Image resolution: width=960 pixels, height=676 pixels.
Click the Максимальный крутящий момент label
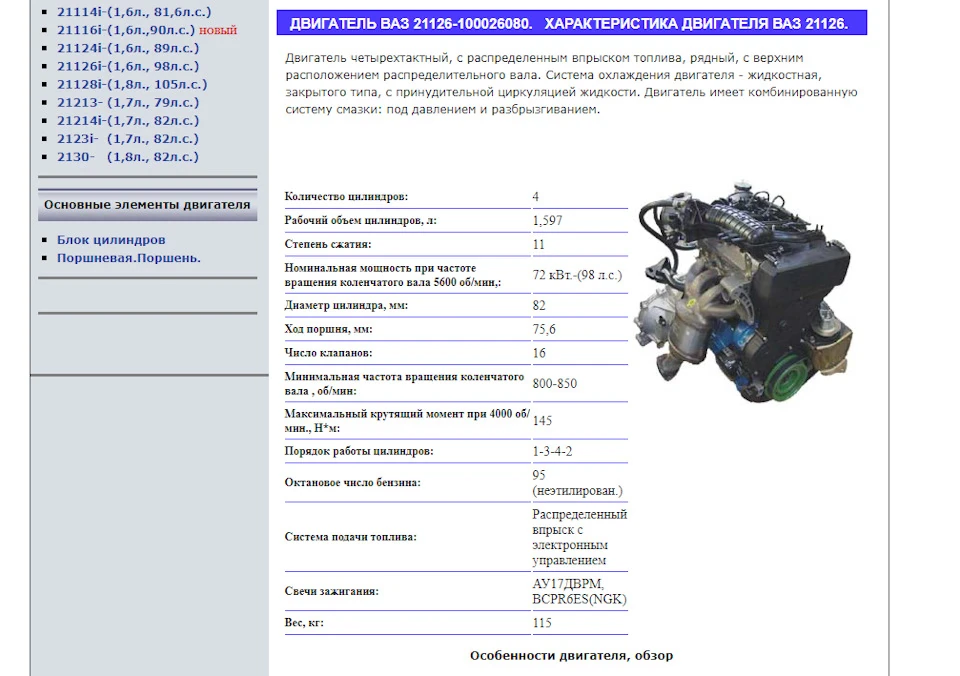point(407,421)
